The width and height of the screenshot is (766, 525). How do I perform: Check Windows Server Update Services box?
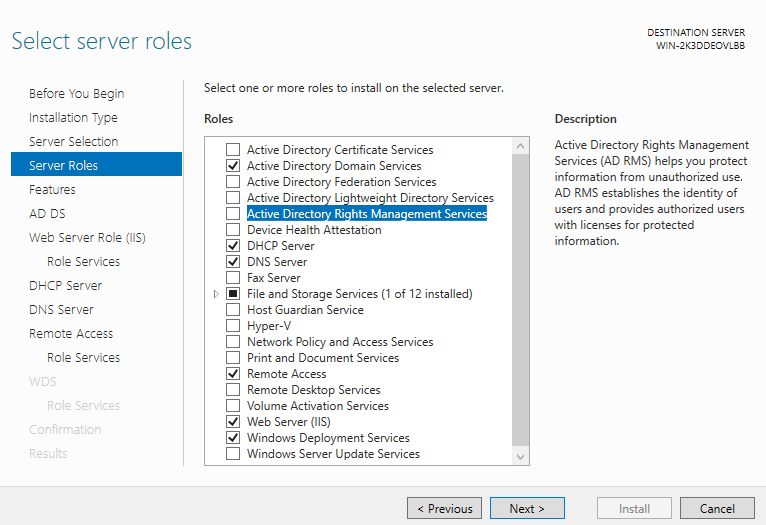coord(233,454)
